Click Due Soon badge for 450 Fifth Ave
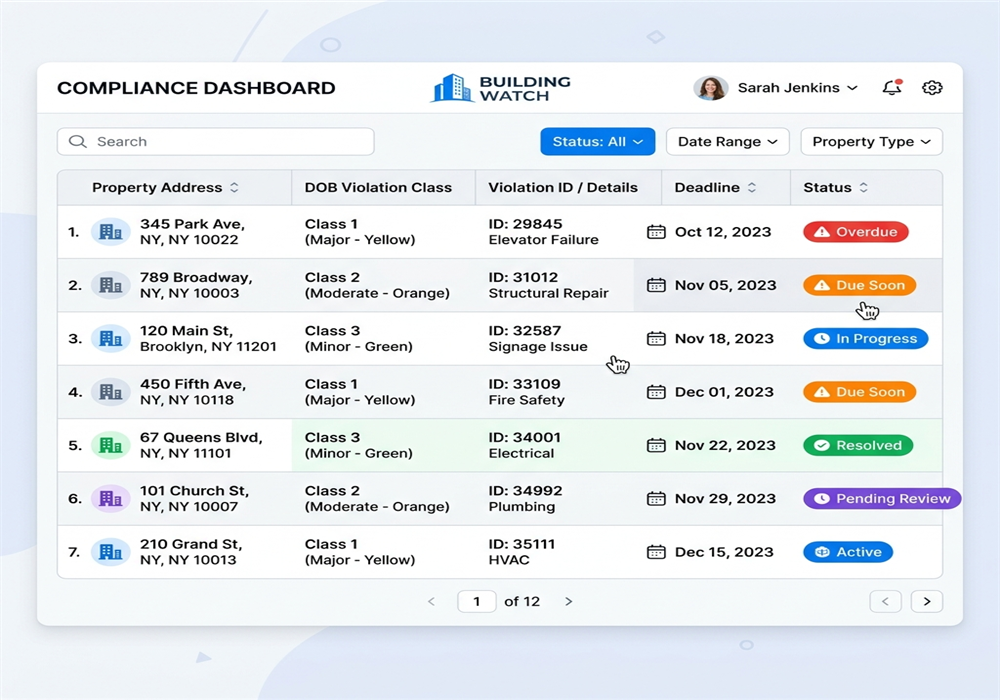The width and height of the screenshot is (1000, 700). tap(860, 392)
